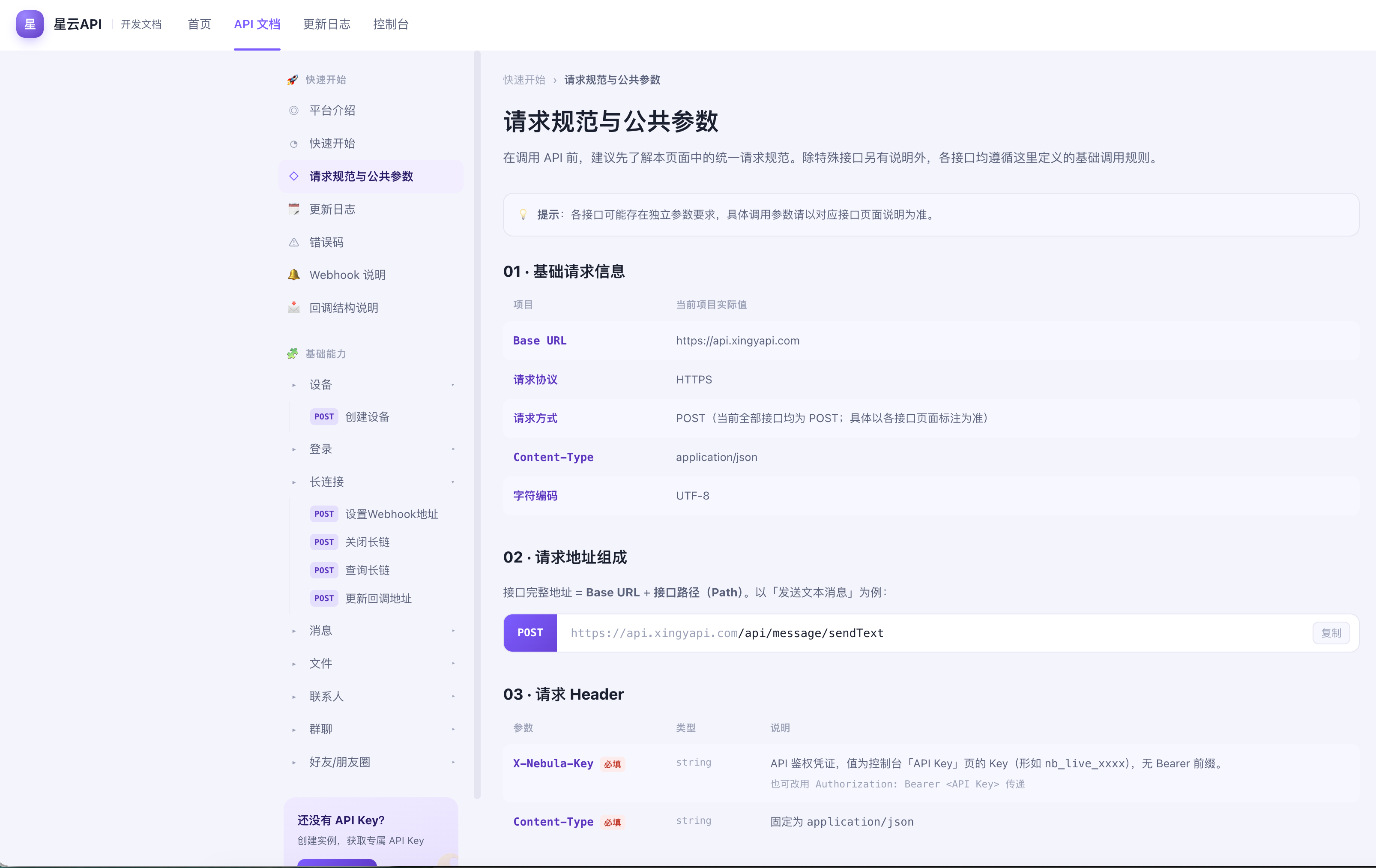Click the X-Nebula-Key parameter name
This screenshot has width=1376, height=868.
tap(553, 763)
